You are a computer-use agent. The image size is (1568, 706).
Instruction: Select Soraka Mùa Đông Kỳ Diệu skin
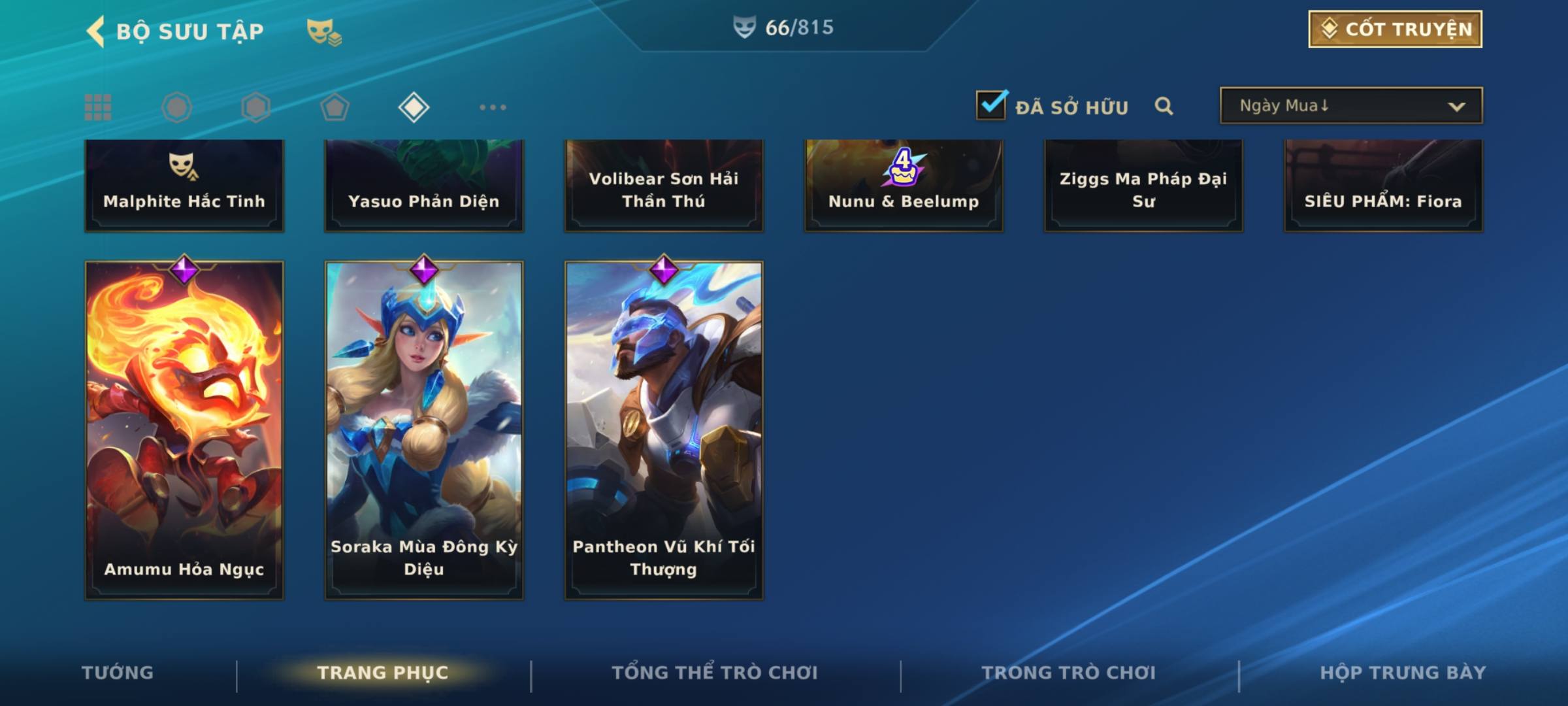coord(424,430)
